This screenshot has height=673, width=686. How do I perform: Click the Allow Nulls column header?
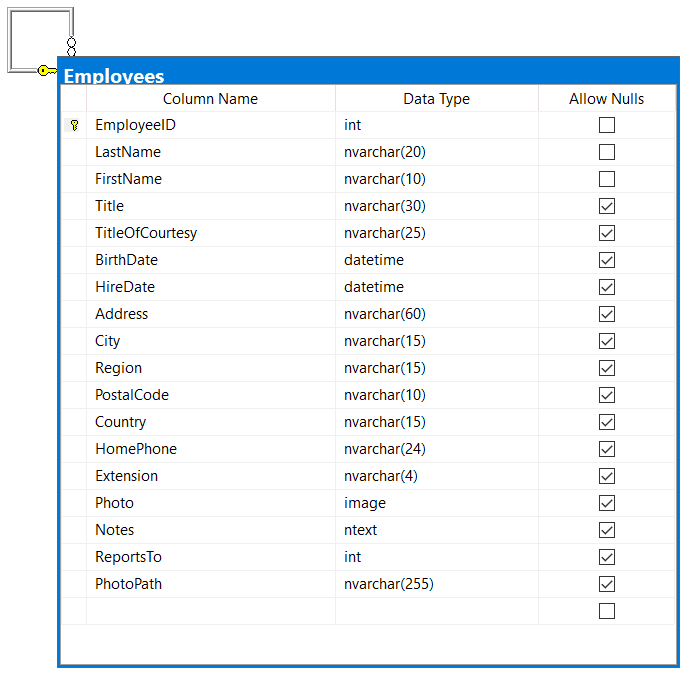tap(607, 99)
